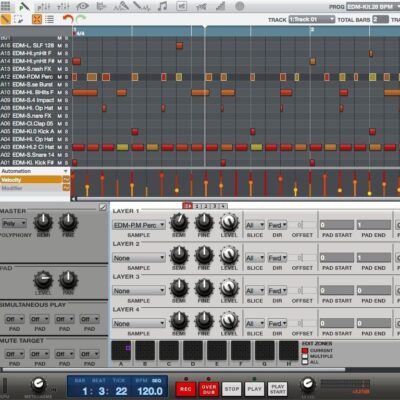Click the round gray icon in top toolbar
This screenshot has height=400, width=400.
coord(240,6)
